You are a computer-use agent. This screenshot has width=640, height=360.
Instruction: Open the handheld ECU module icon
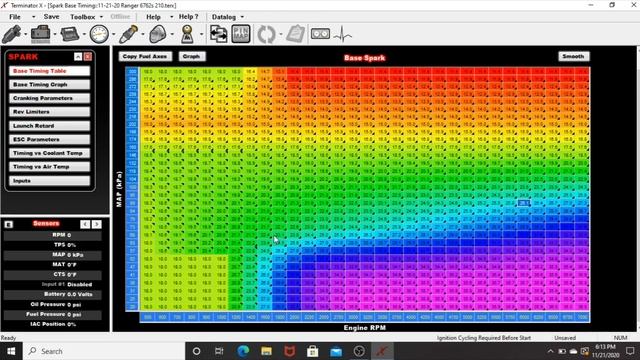click(70, 34)
